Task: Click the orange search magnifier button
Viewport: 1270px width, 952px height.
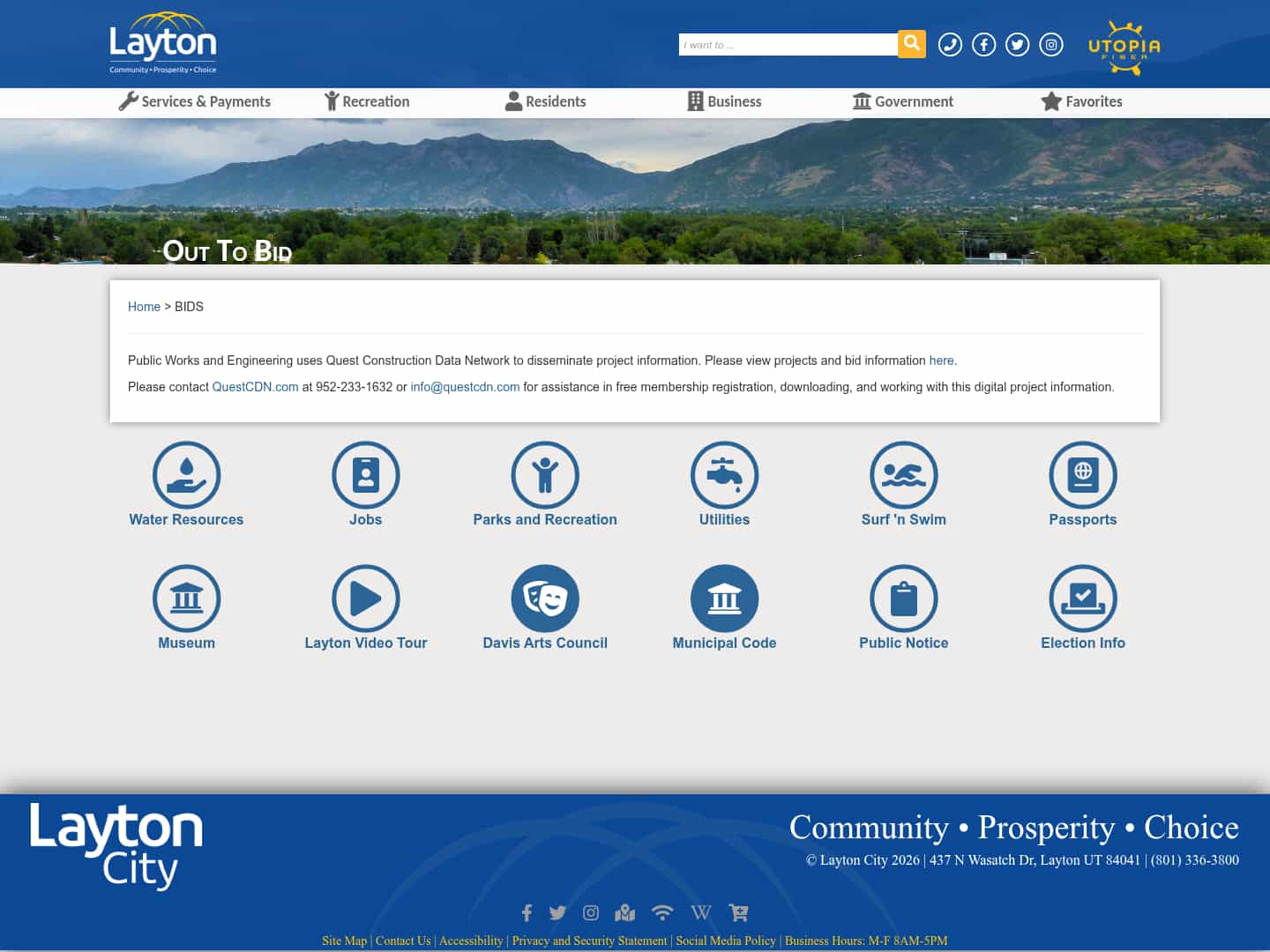Action: (x=912, y=43)
